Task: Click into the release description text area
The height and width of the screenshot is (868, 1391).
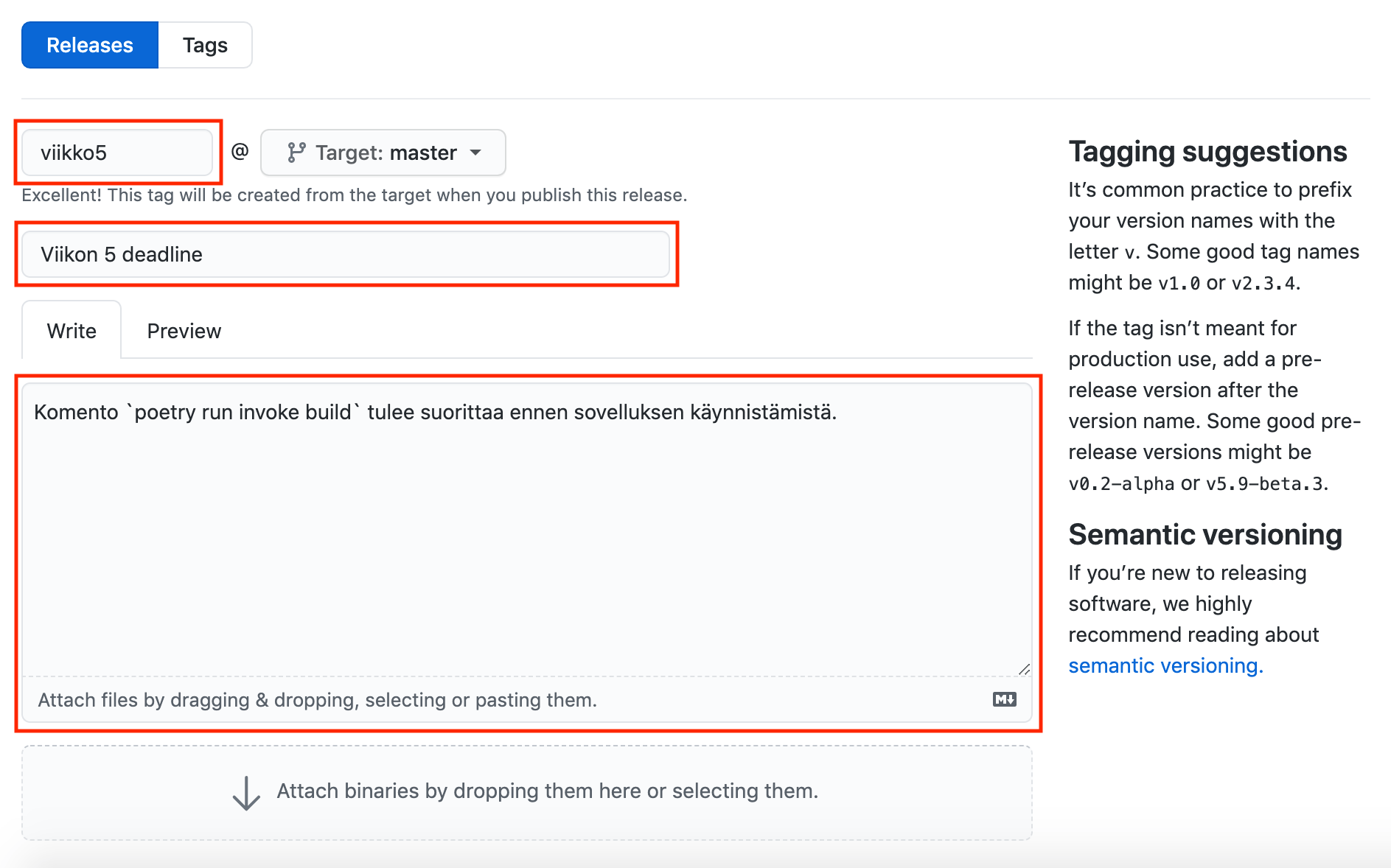Action: click(526, 538)
